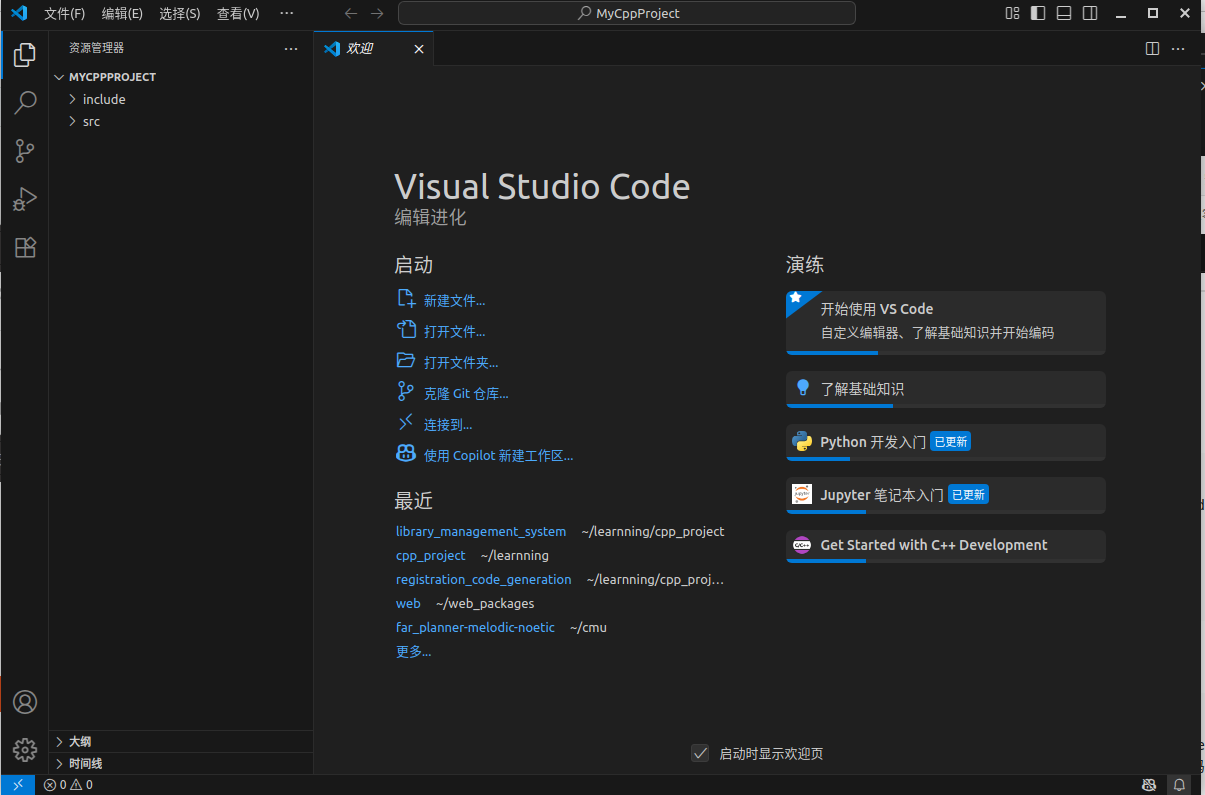Split the editor to the right

1152,48
